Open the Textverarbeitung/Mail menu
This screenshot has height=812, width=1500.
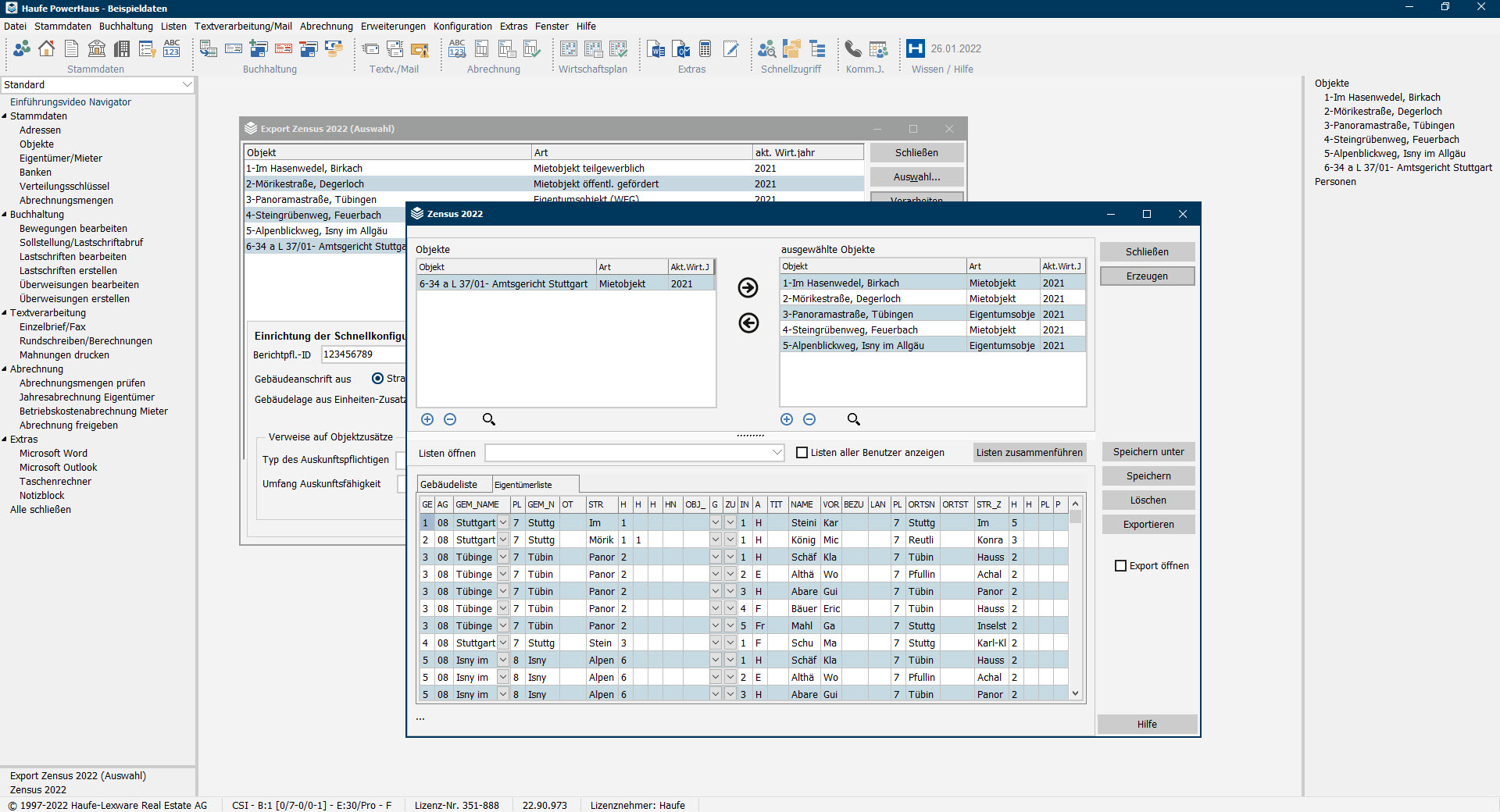(243, 26)
